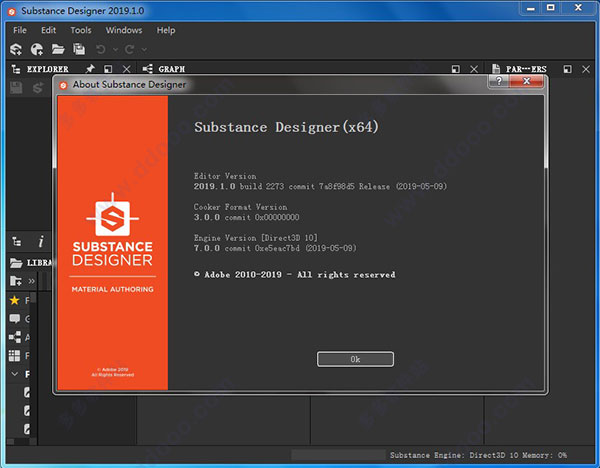Expand the Library toolbar overflow chevrons
The height and width of the screenshot is (468, 600).
point(31,281)
